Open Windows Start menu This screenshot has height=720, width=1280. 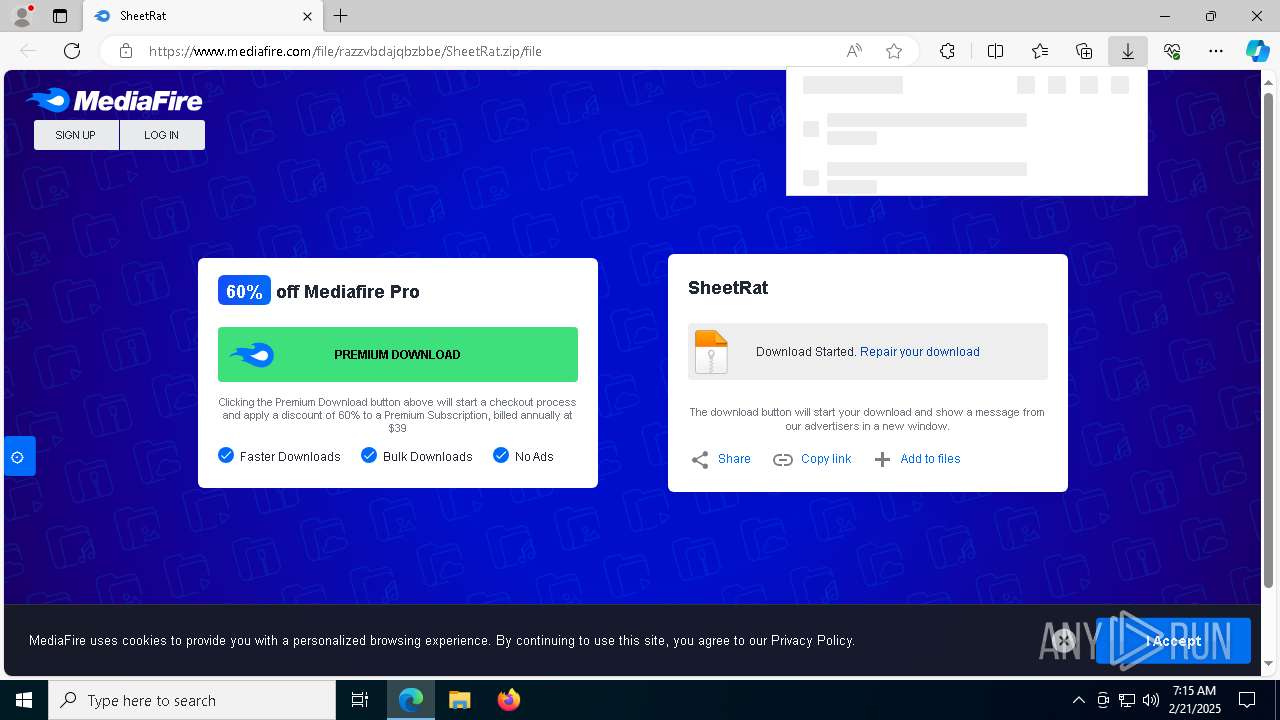(24, 700)
